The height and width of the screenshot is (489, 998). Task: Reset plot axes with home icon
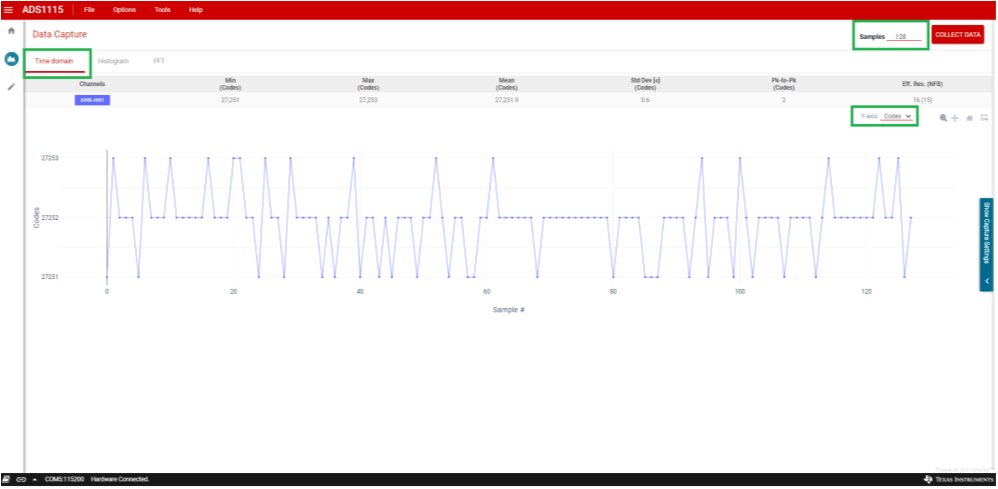970,118
